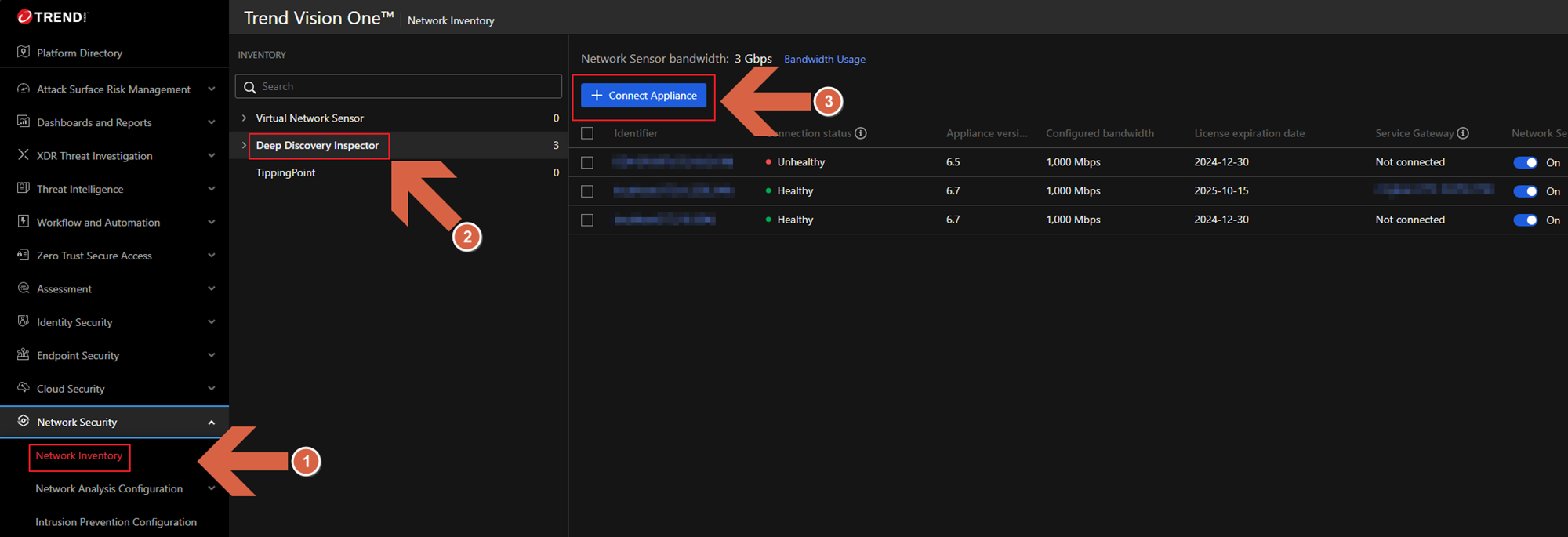Image resolution: width=1568 pixels, height=537 pixels.
Task: Click the Platform Directory icon
Action: 24,53
